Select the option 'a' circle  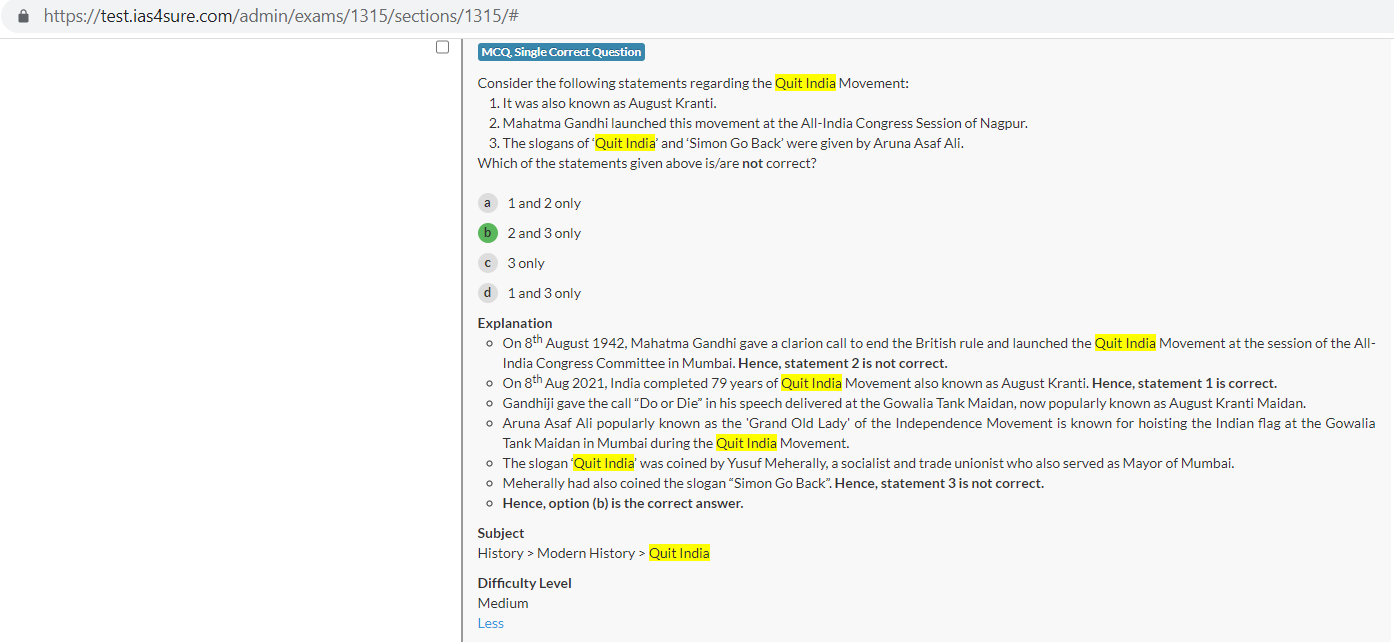[487, 203]
